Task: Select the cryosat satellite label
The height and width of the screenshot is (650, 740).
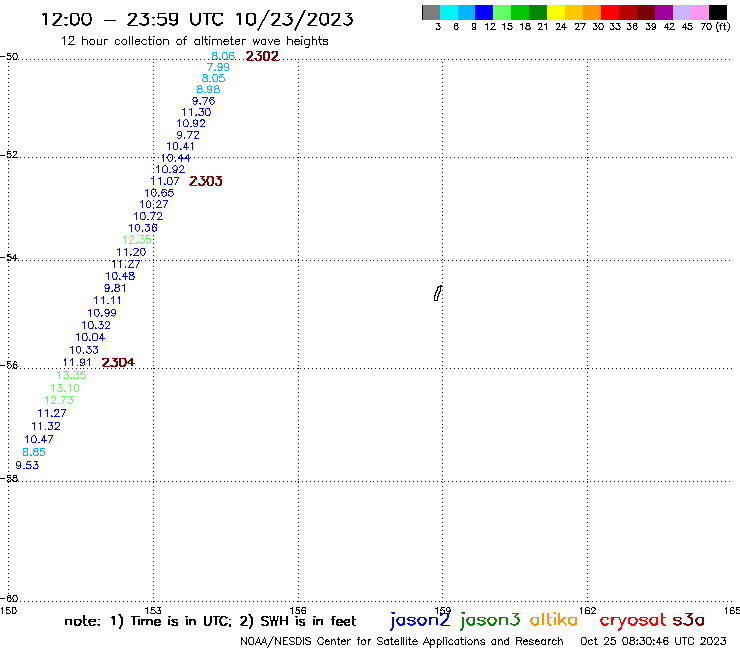Action: coord(633,620)
